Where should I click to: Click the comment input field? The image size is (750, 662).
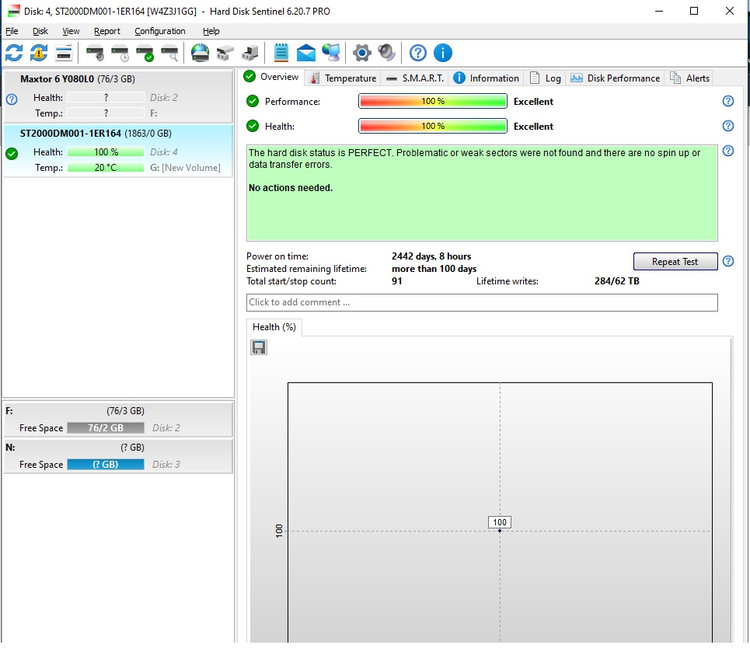point(482,302)
